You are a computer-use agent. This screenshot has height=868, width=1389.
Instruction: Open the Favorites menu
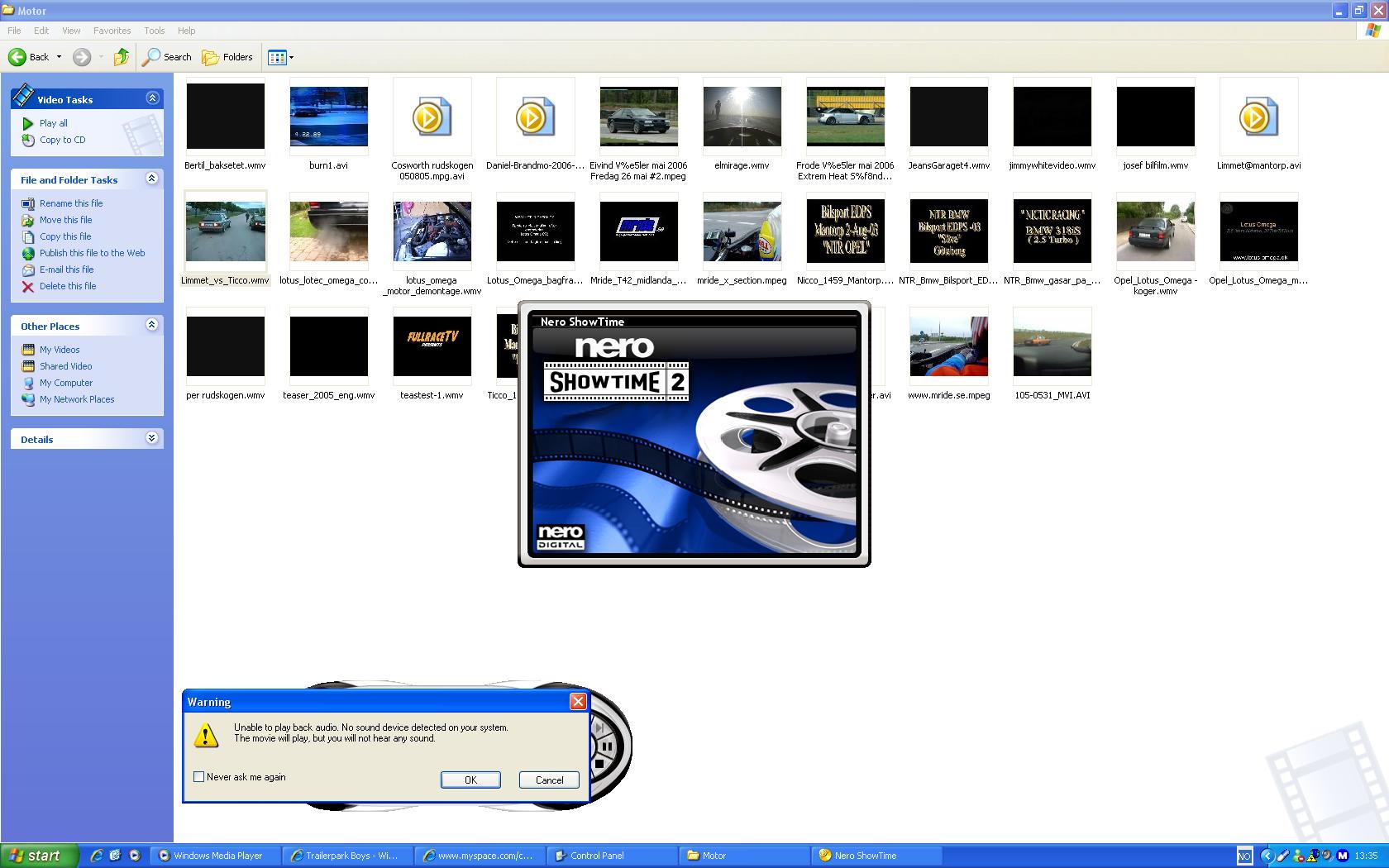112,31
